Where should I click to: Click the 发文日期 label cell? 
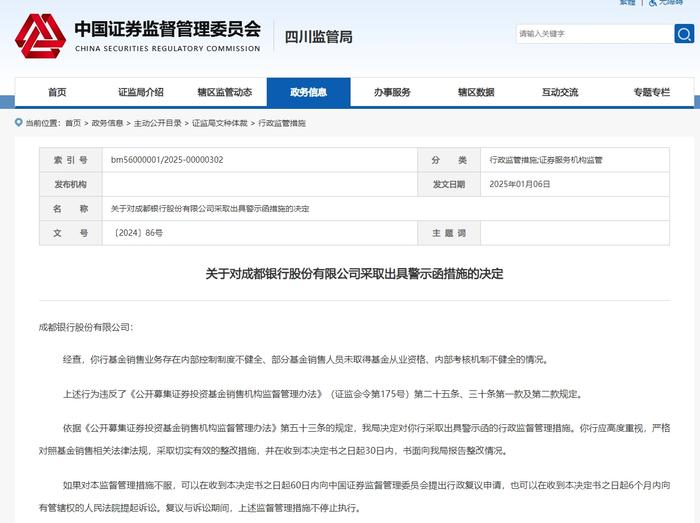point(449,184)
